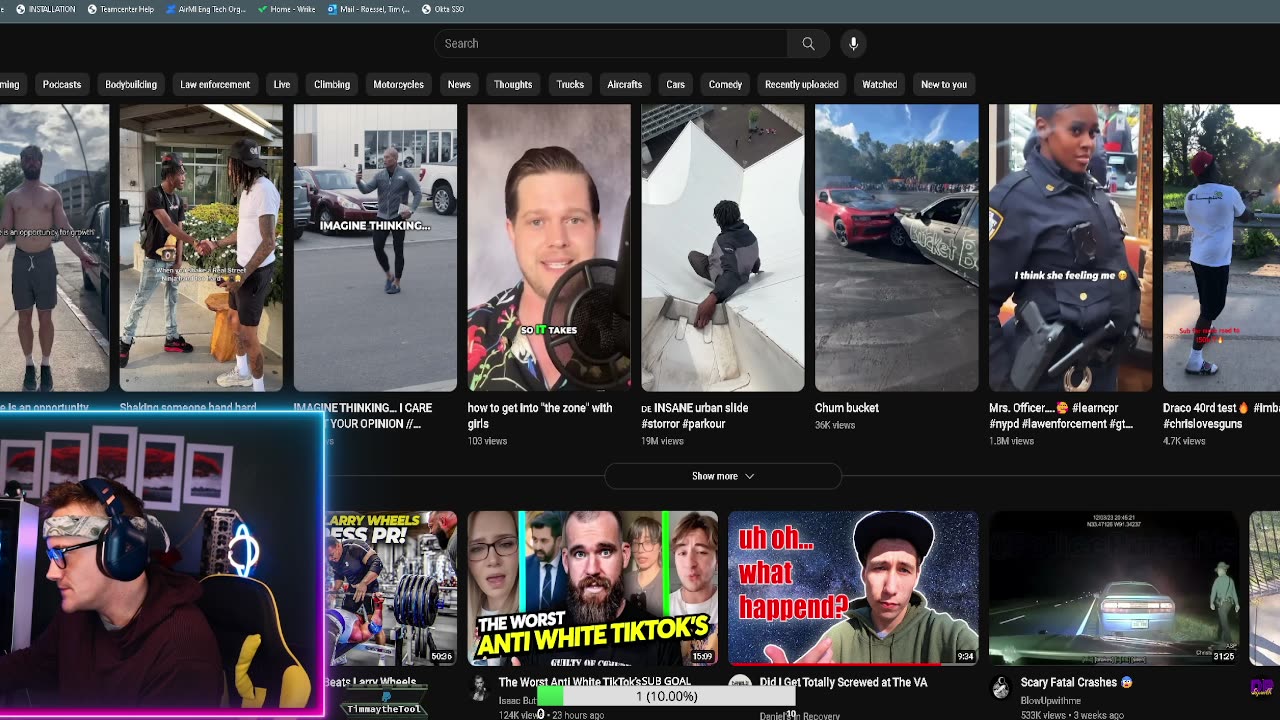This screenshot has width=1280, height=720.
Task: Open the urban slide parkour Short thumbnail
Action: tap(723, 248)
